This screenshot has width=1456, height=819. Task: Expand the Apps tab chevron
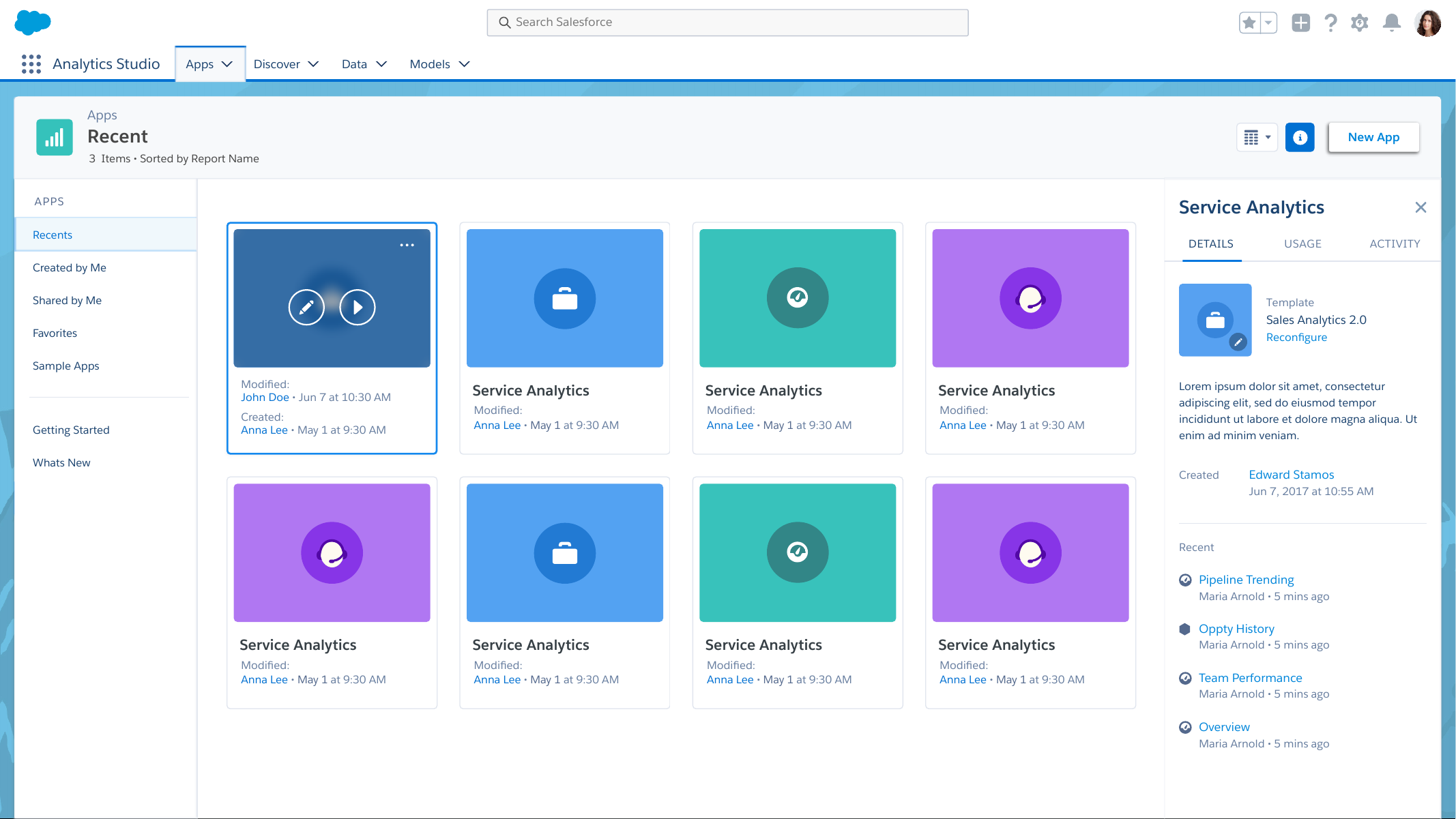[227, 64]
